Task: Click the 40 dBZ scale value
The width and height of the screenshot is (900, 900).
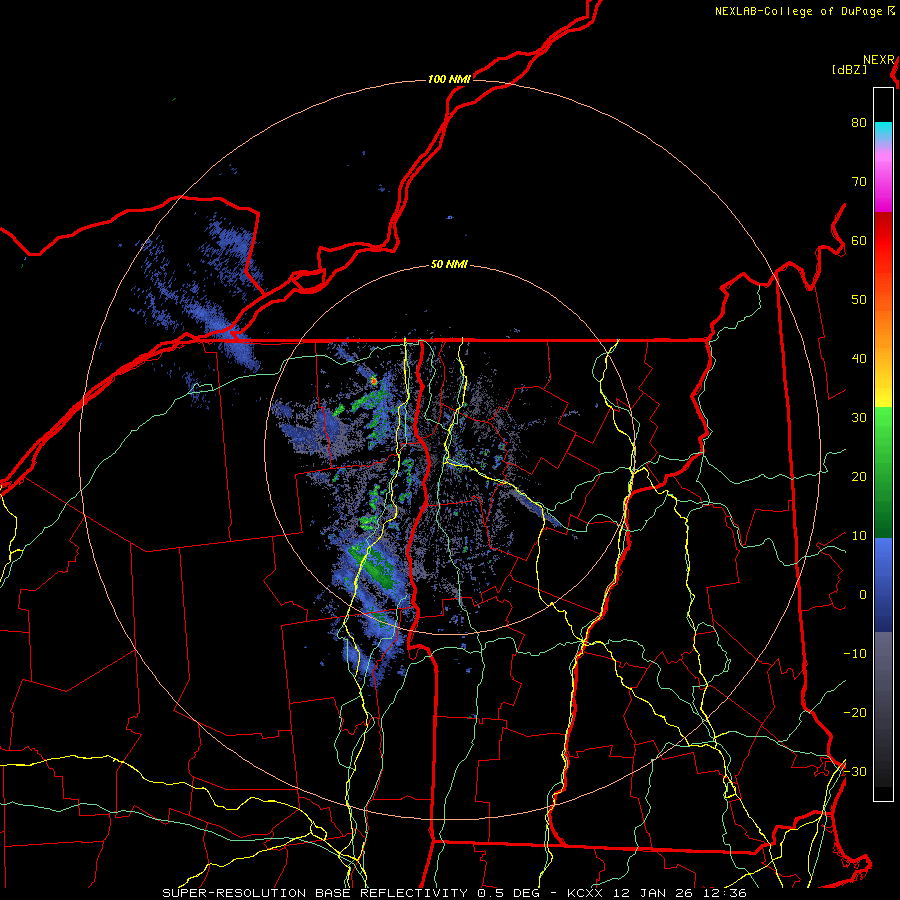Action: pos(859,359)
